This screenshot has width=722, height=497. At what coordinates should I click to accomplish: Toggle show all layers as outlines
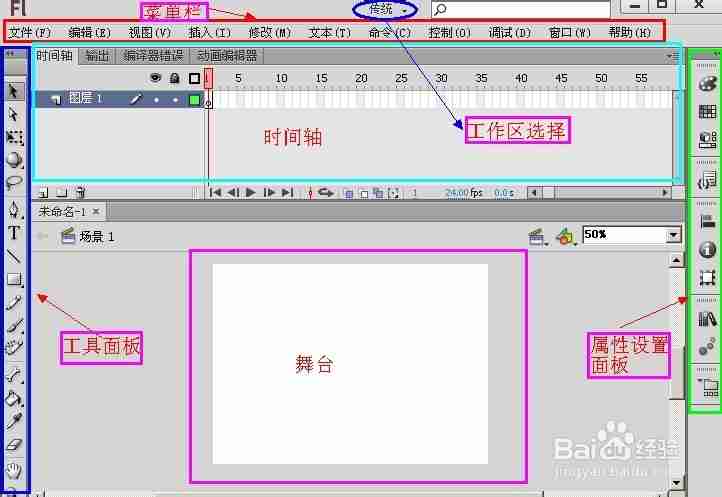[x=194, y=78]
